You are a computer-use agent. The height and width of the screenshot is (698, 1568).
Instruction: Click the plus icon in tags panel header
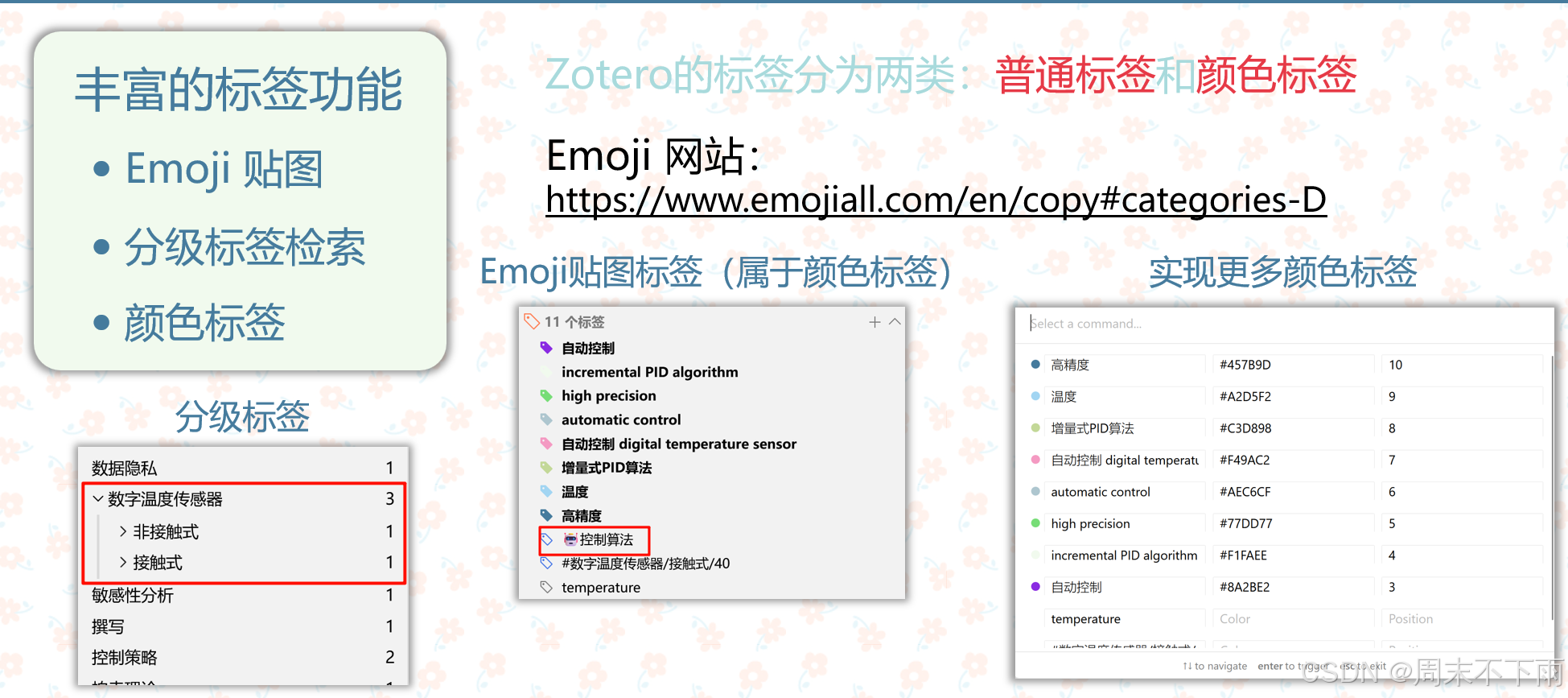tap(875, 322)
